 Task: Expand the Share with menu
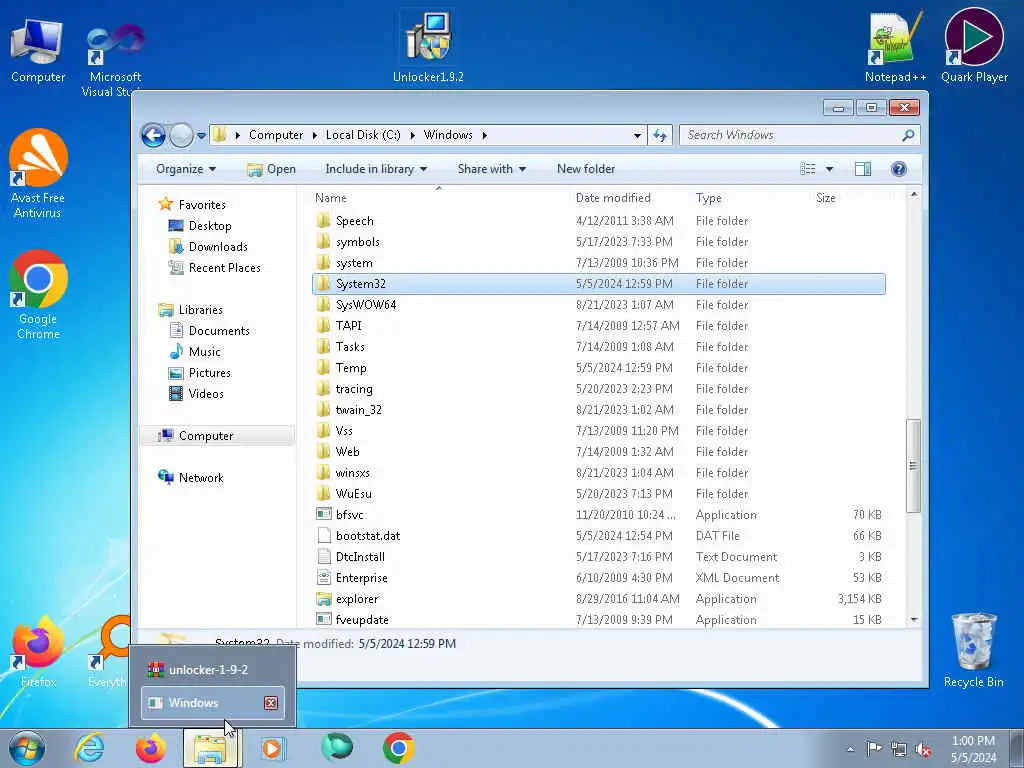(492, 169)
